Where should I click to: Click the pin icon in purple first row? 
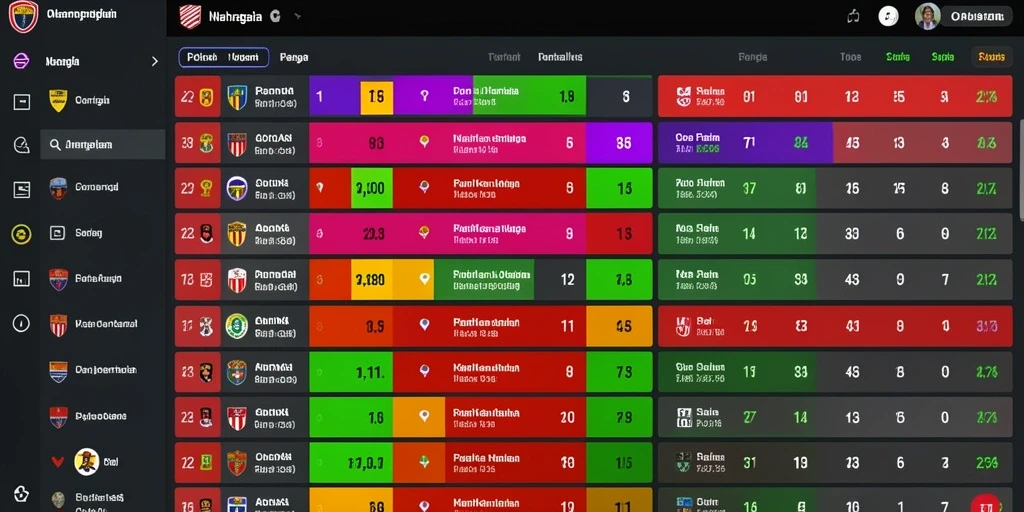tap(424, 96)
